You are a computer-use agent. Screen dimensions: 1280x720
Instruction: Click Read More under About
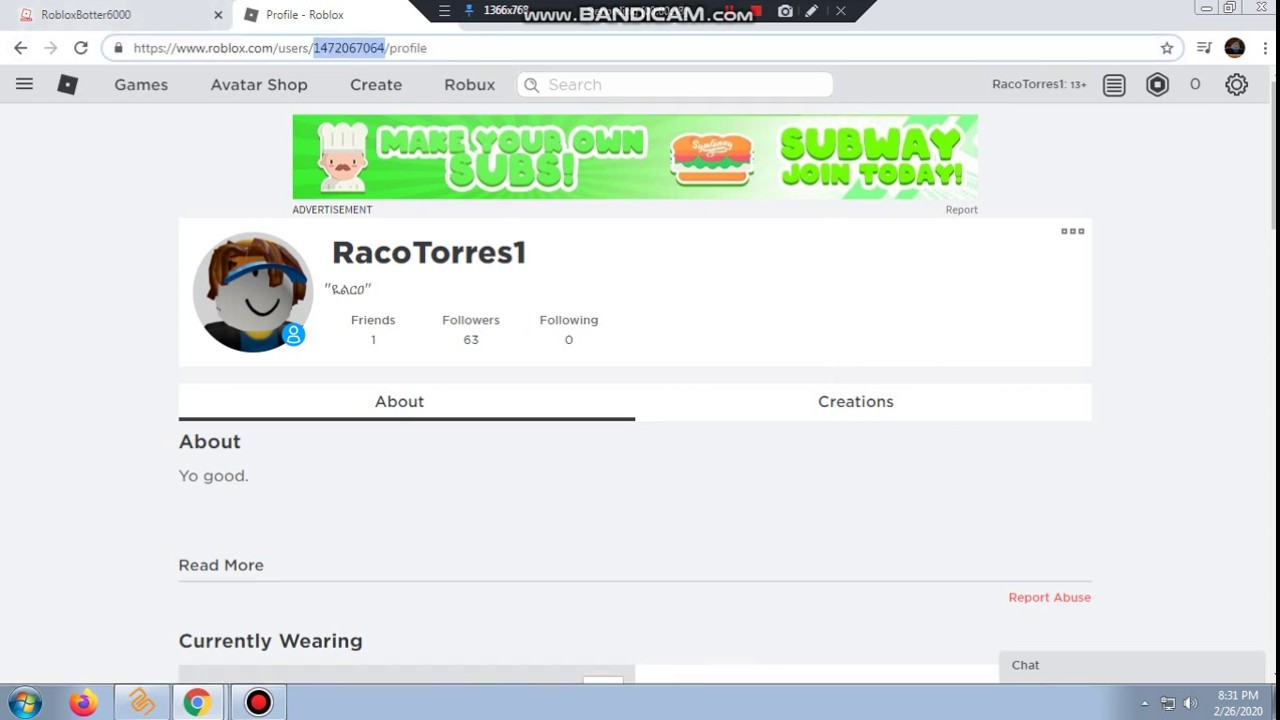pyautogui.click(x=221, y=565)
